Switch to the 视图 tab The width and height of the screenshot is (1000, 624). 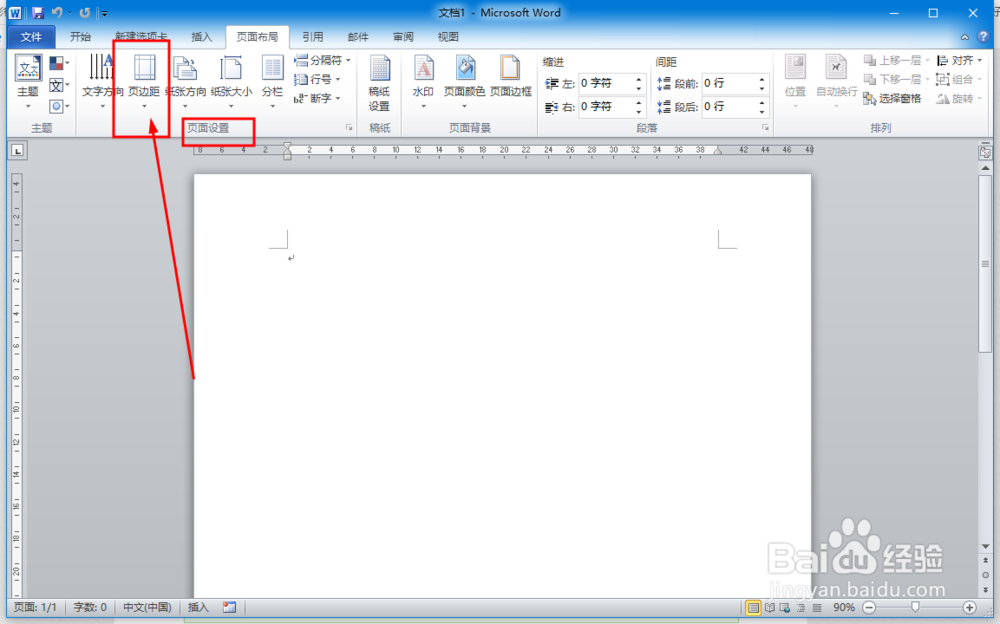[x=448, y=37]
